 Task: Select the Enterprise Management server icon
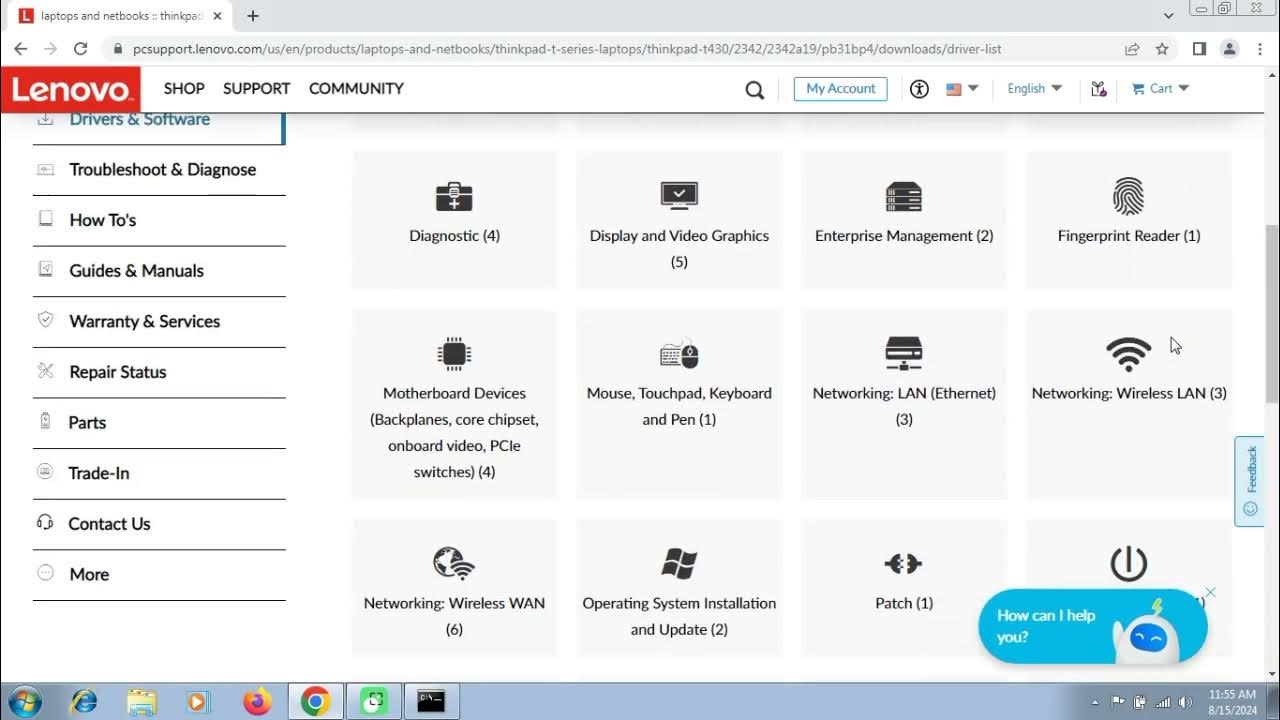point(904,197)
